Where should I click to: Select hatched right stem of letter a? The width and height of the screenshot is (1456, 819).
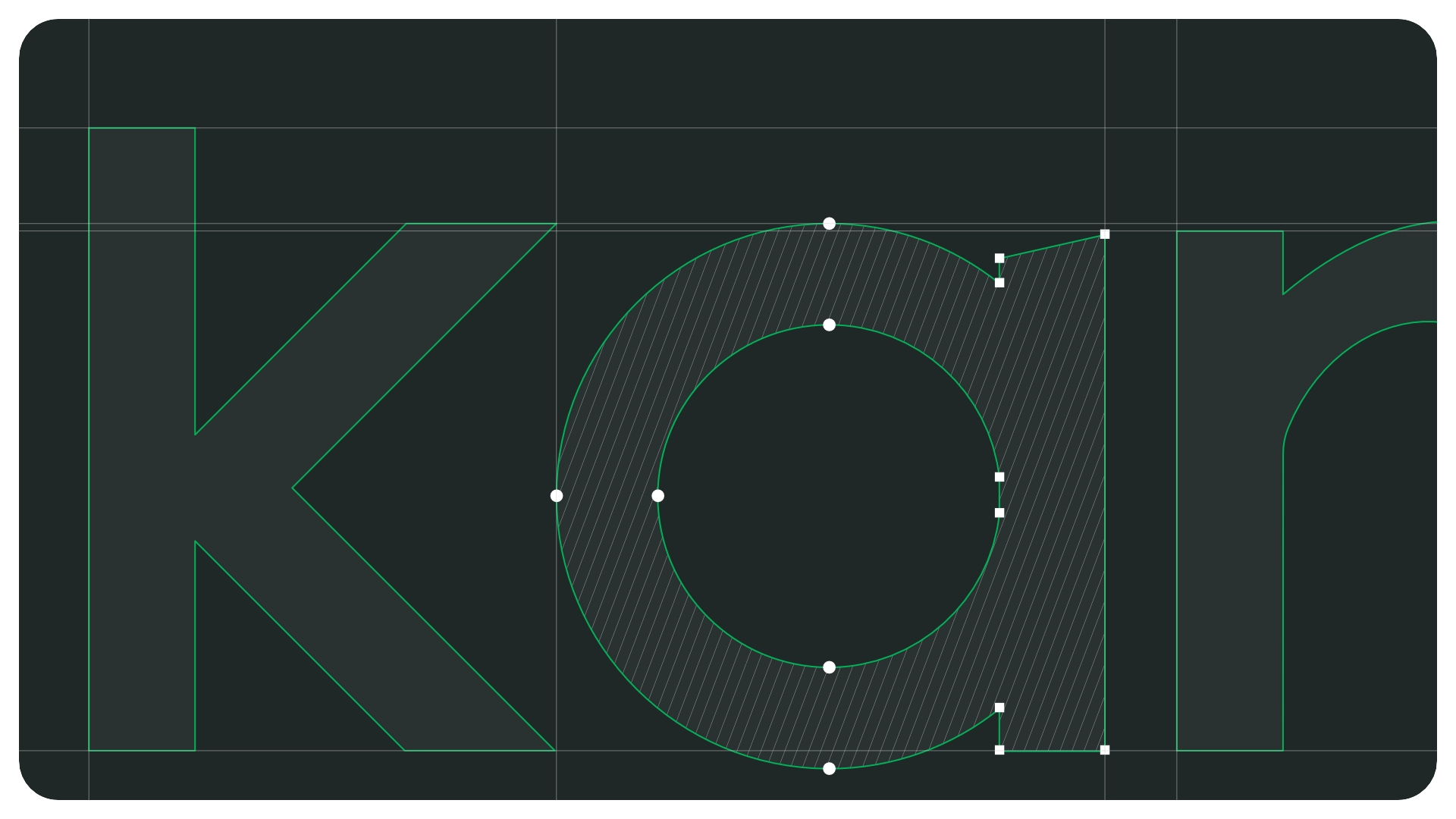point(1054,493)
